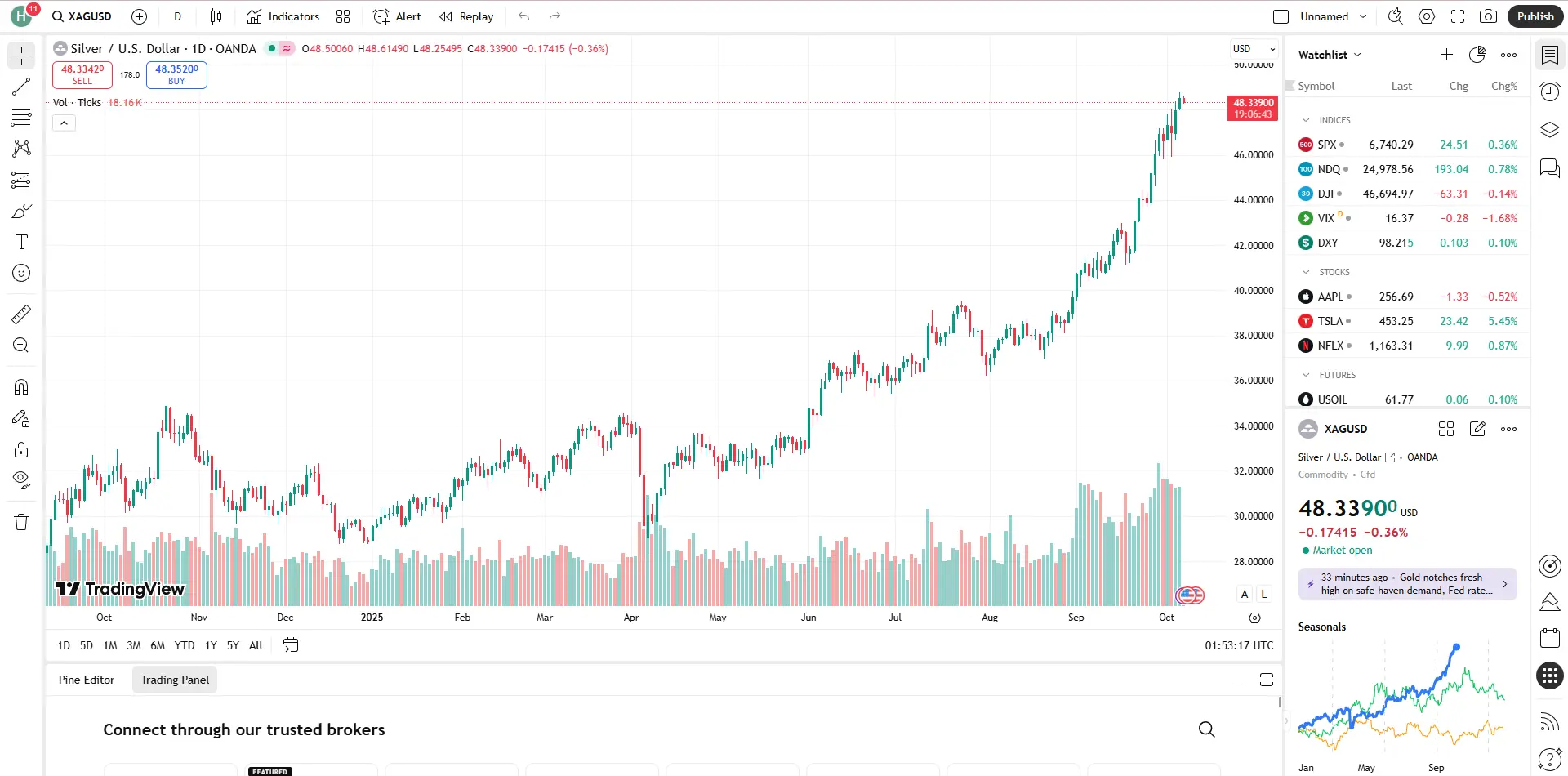This screenshot has height=776, width=1568.
Task: Take a chart snapshot with camera icon
Action: 1489,16
